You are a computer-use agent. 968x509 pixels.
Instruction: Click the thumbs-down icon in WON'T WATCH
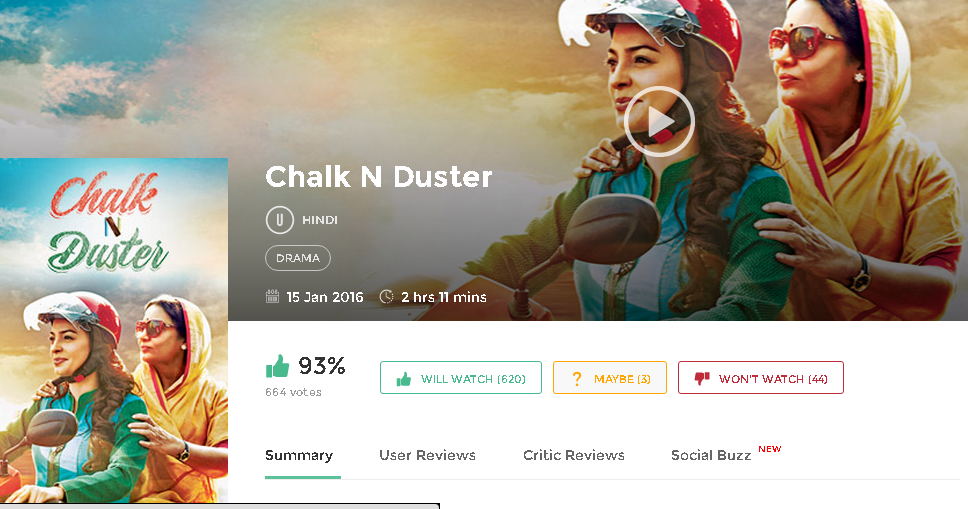[x=702, y=378]
